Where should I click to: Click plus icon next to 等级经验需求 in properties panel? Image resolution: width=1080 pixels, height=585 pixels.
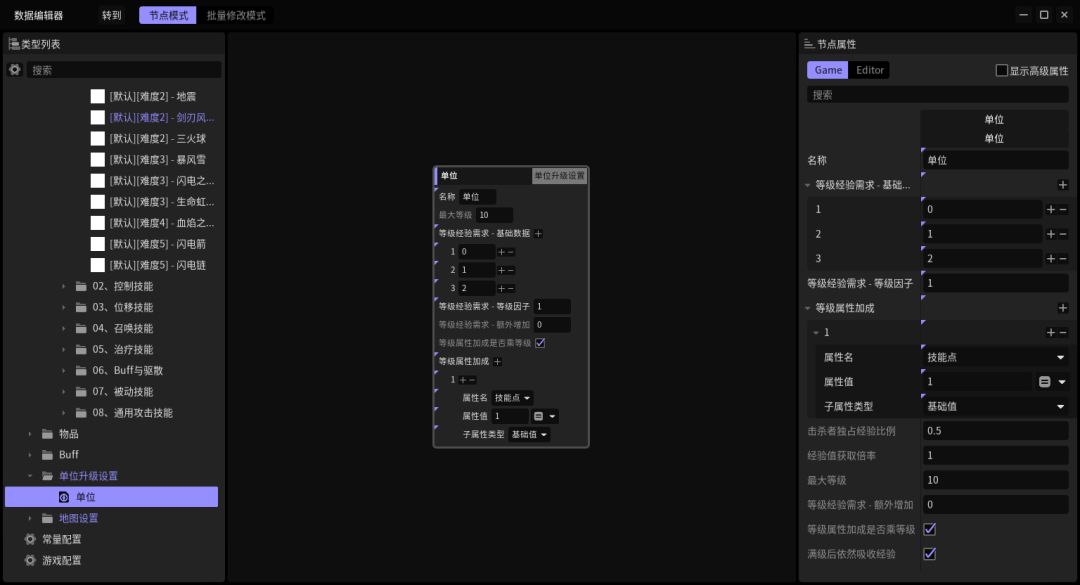point(1062,185)
